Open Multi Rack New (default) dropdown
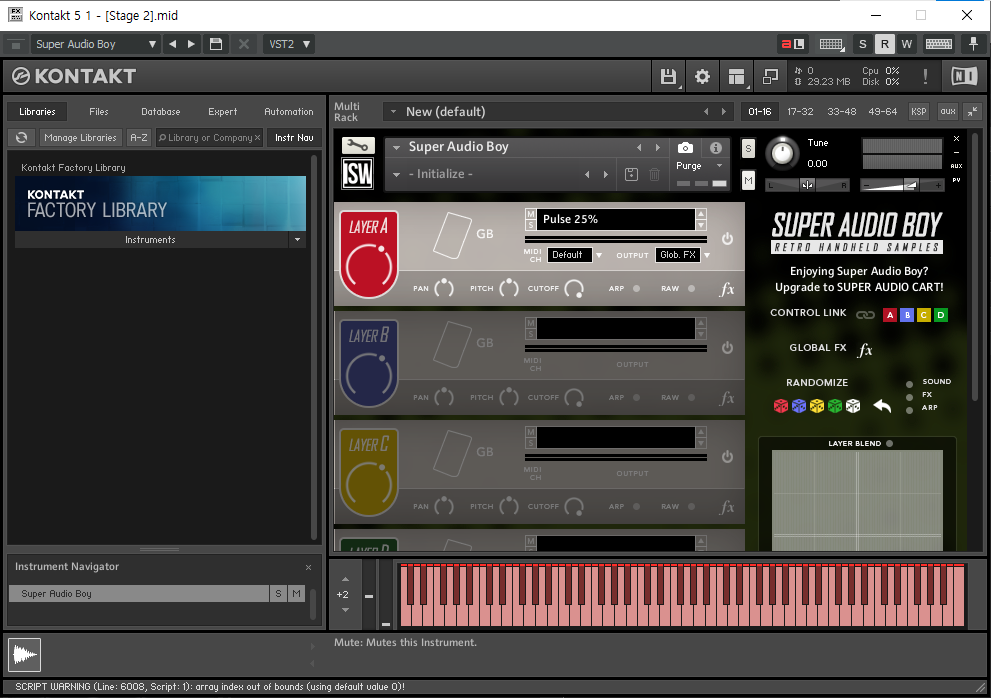991x698 pixels. pos(393,112)
